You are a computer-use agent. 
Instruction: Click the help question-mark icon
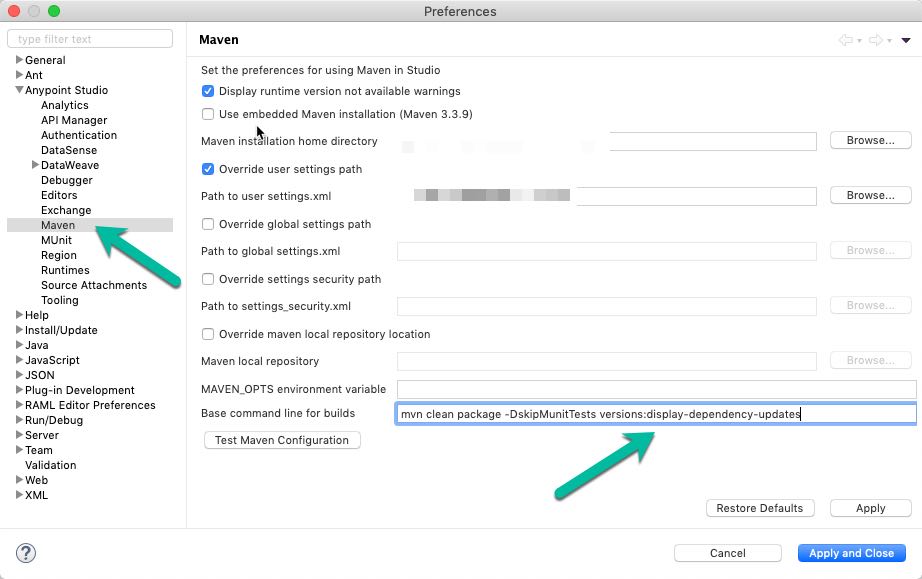[25, 552]
